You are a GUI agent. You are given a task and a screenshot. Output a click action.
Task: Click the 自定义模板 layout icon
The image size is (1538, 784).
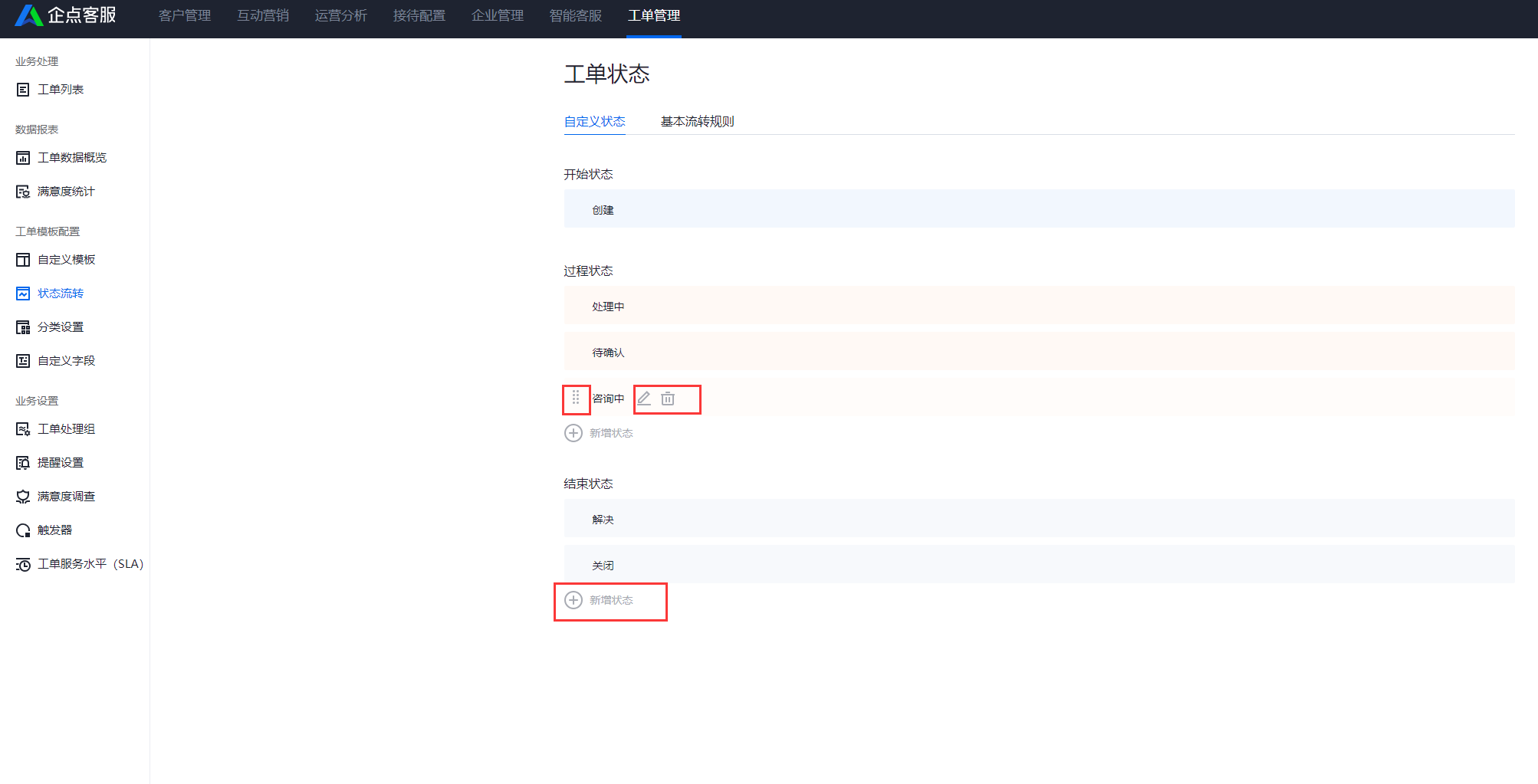coord(23,260)
